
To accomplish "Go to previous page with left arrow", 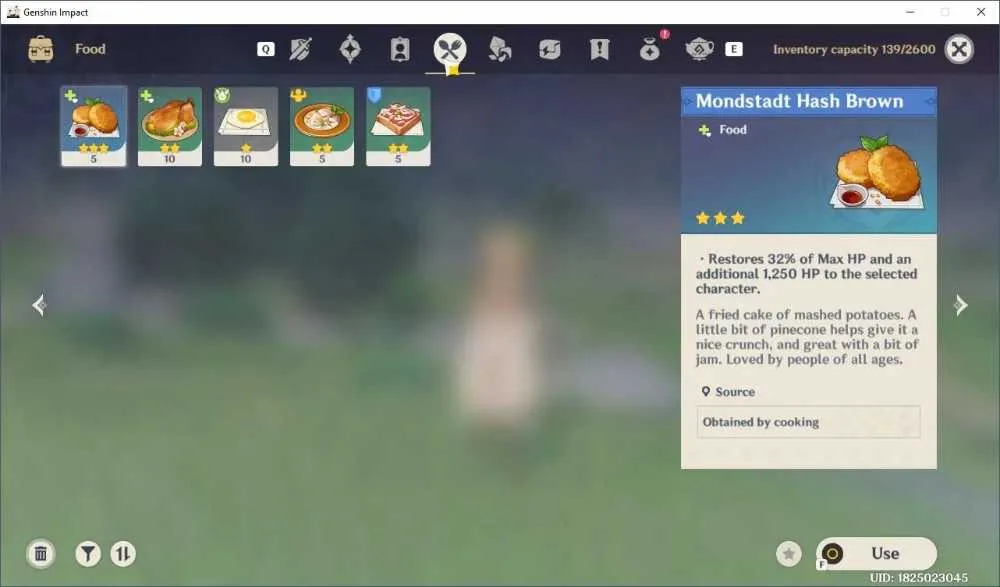I will pos(39,305).
